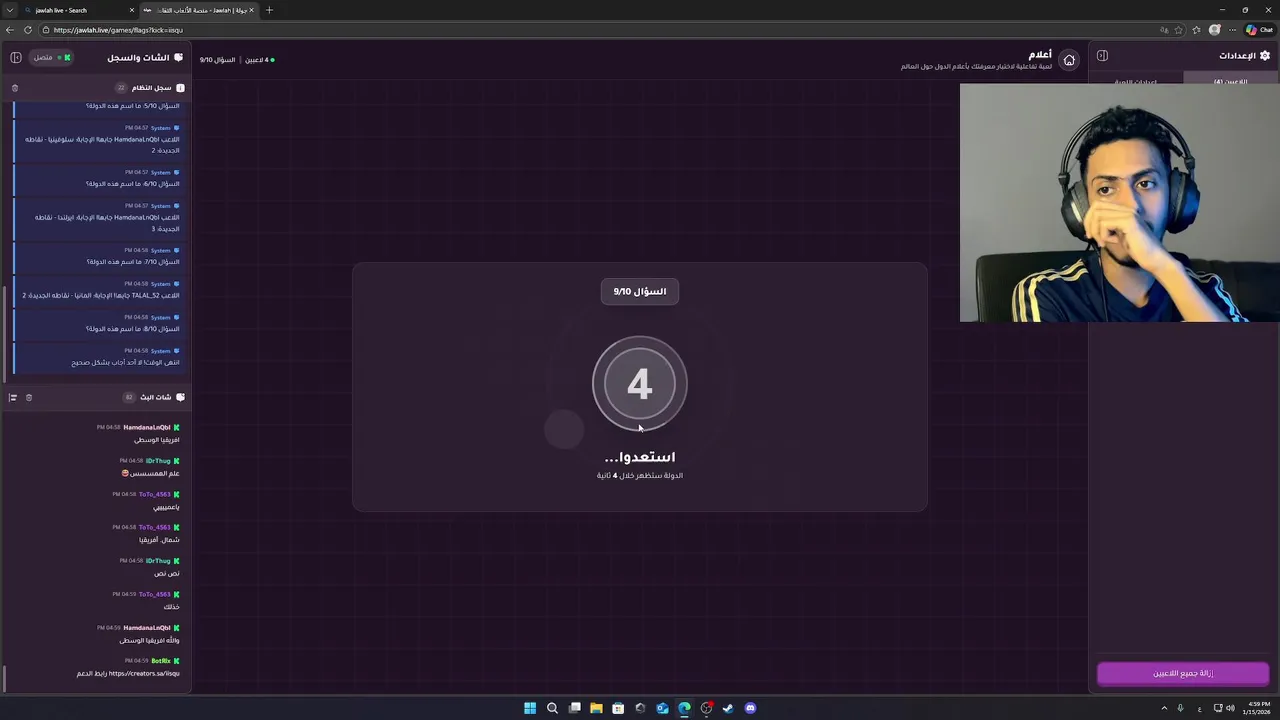This screenshot has height=720, width=1280.
Task: Click the متصل connection status badge
Action: 51,57
